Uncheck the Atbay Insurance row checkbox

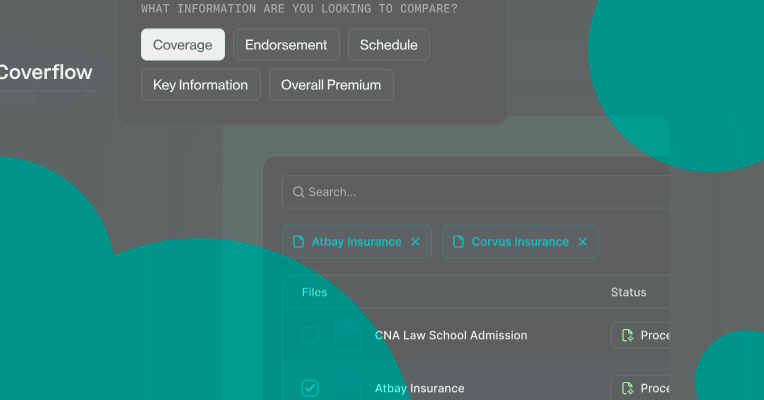[310, 388]
